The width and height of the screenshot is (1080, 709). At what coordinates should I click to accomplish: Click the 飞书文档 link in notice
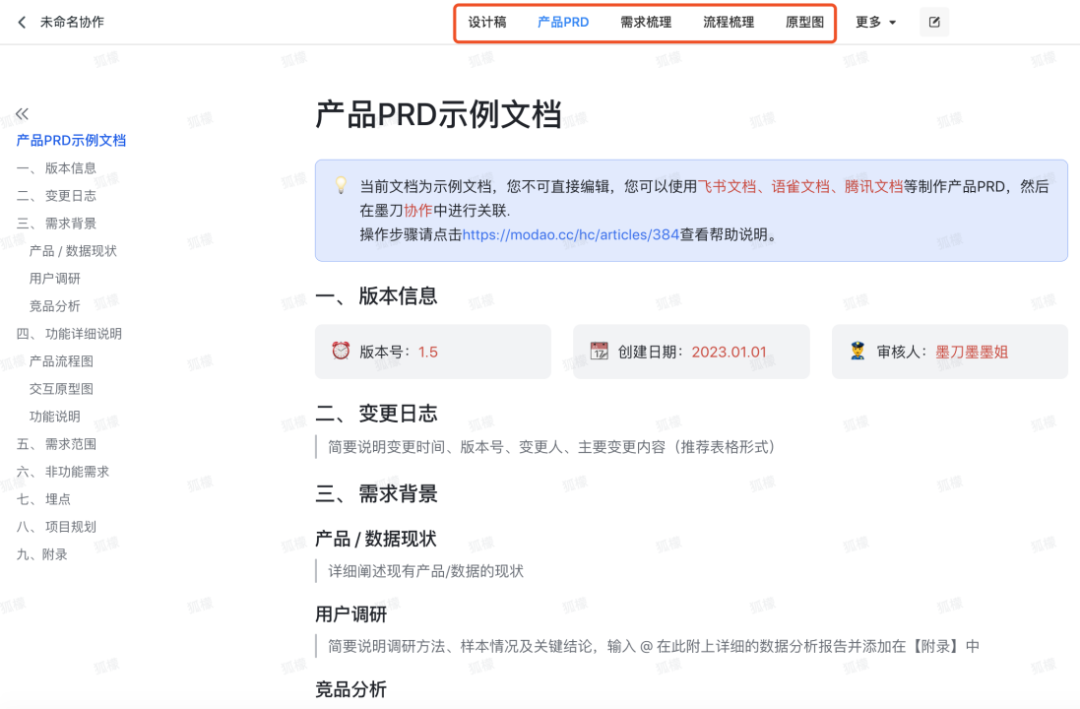(x=727, y=186)
